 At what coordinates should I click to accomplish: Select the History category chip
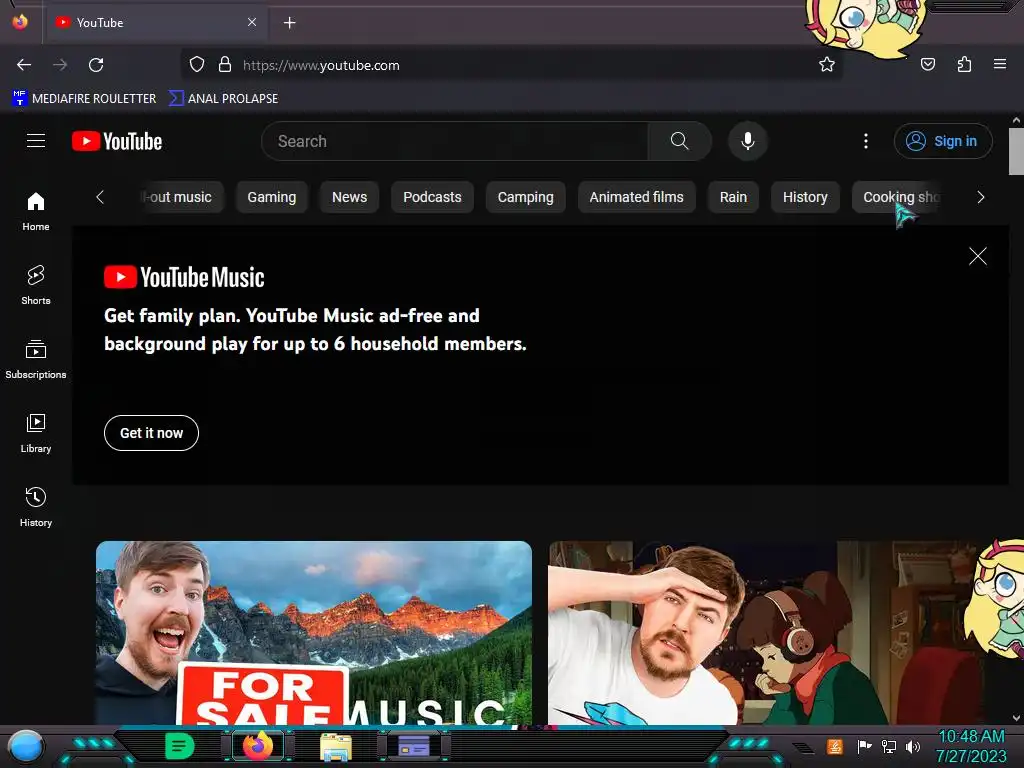tap(805, 197)
